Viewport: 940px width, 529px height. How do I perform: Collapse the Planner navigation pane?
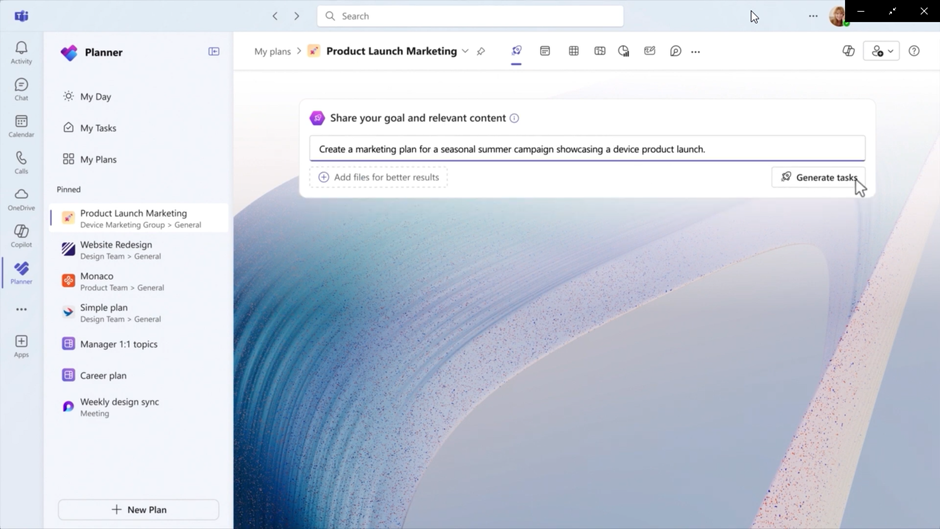tap(213, 52)
